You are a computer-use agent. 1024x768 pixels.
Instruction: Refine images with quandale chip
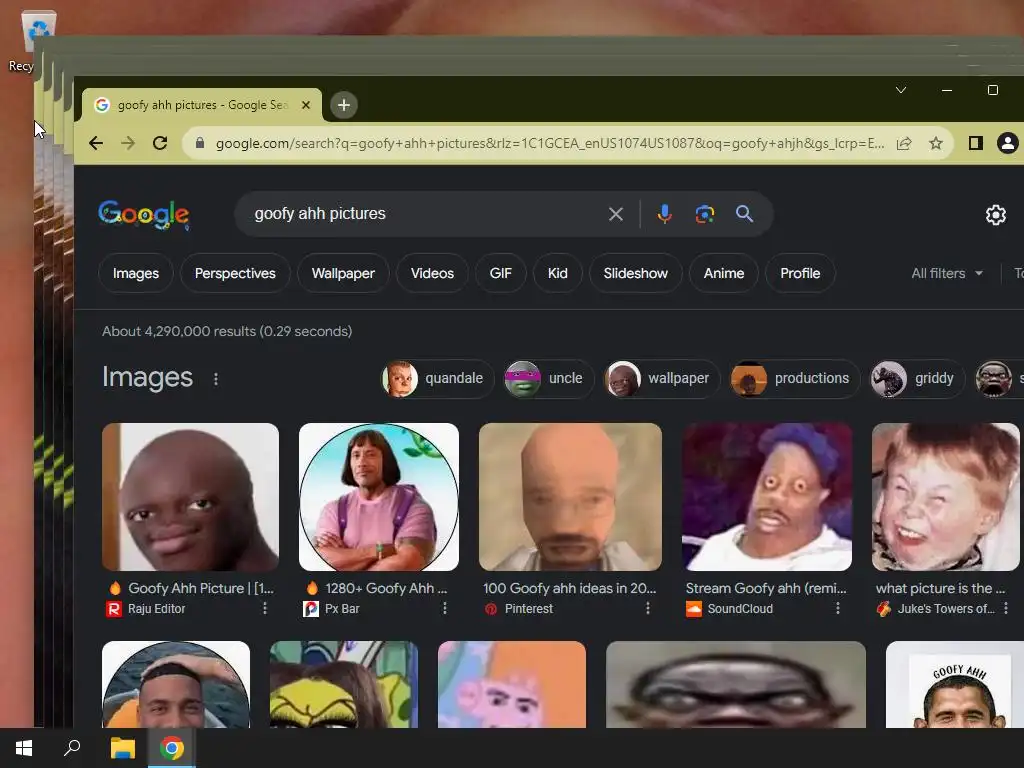point(437,379)
